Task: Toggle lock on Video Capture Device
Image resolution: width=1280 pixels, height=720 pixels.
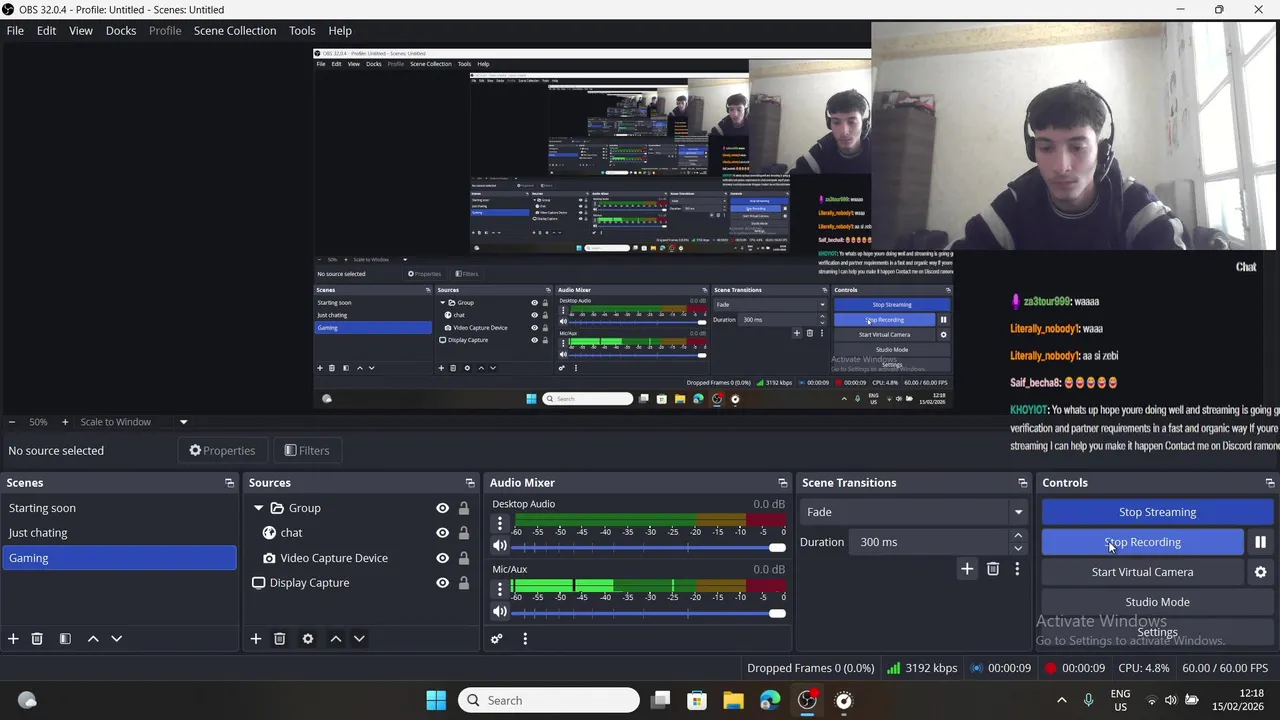Action: coord(464,558)
